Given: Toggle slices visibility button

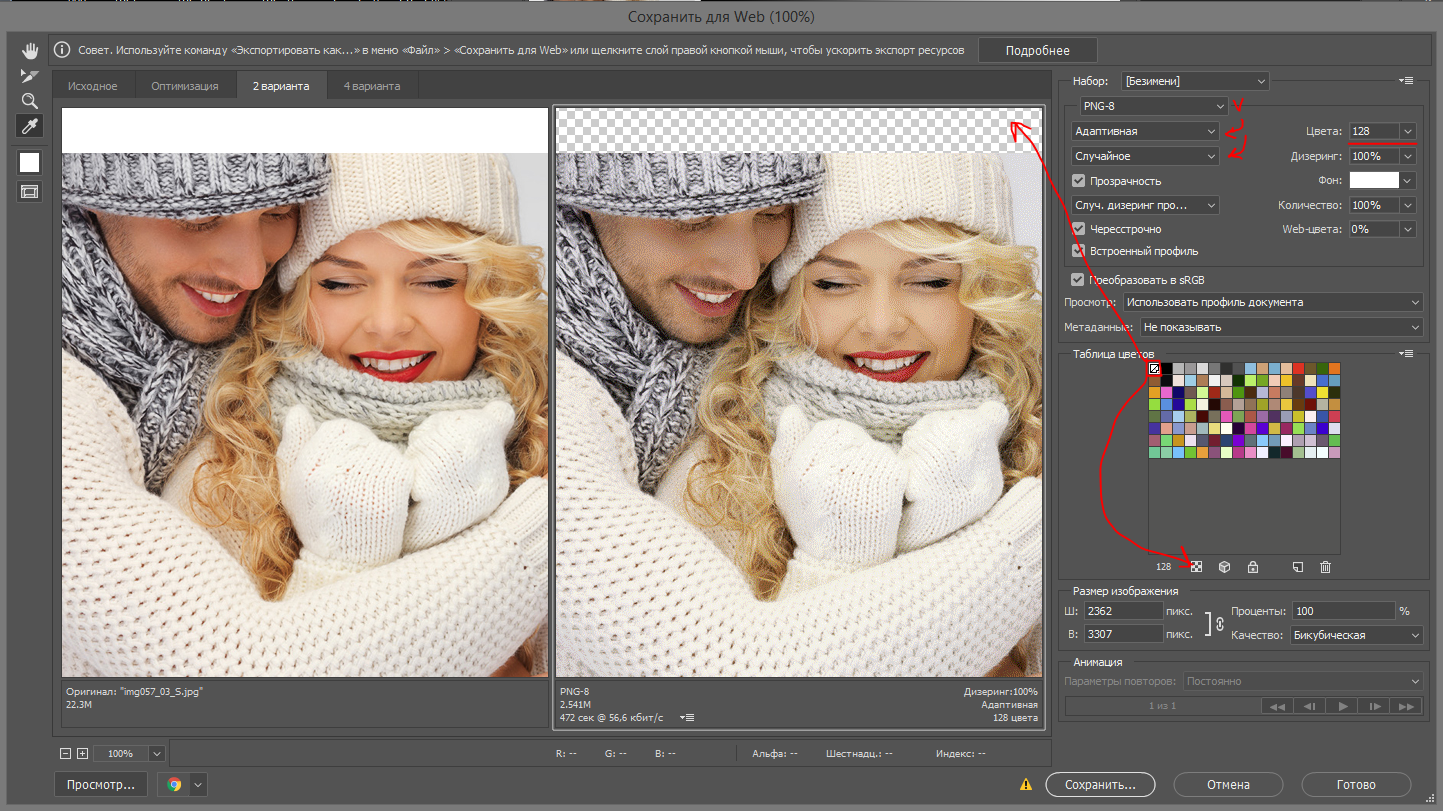Looking at the screenshot, I should (x=30, y=191).
